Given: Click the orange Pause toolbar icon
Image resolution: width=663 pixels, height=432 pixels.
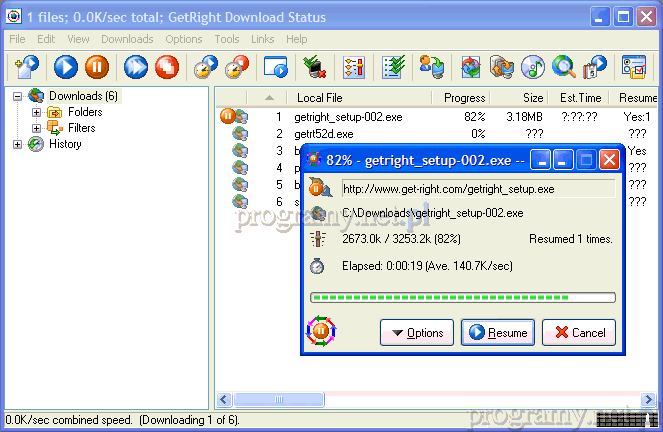Looking at the screenshot, I should click(97, 67).
